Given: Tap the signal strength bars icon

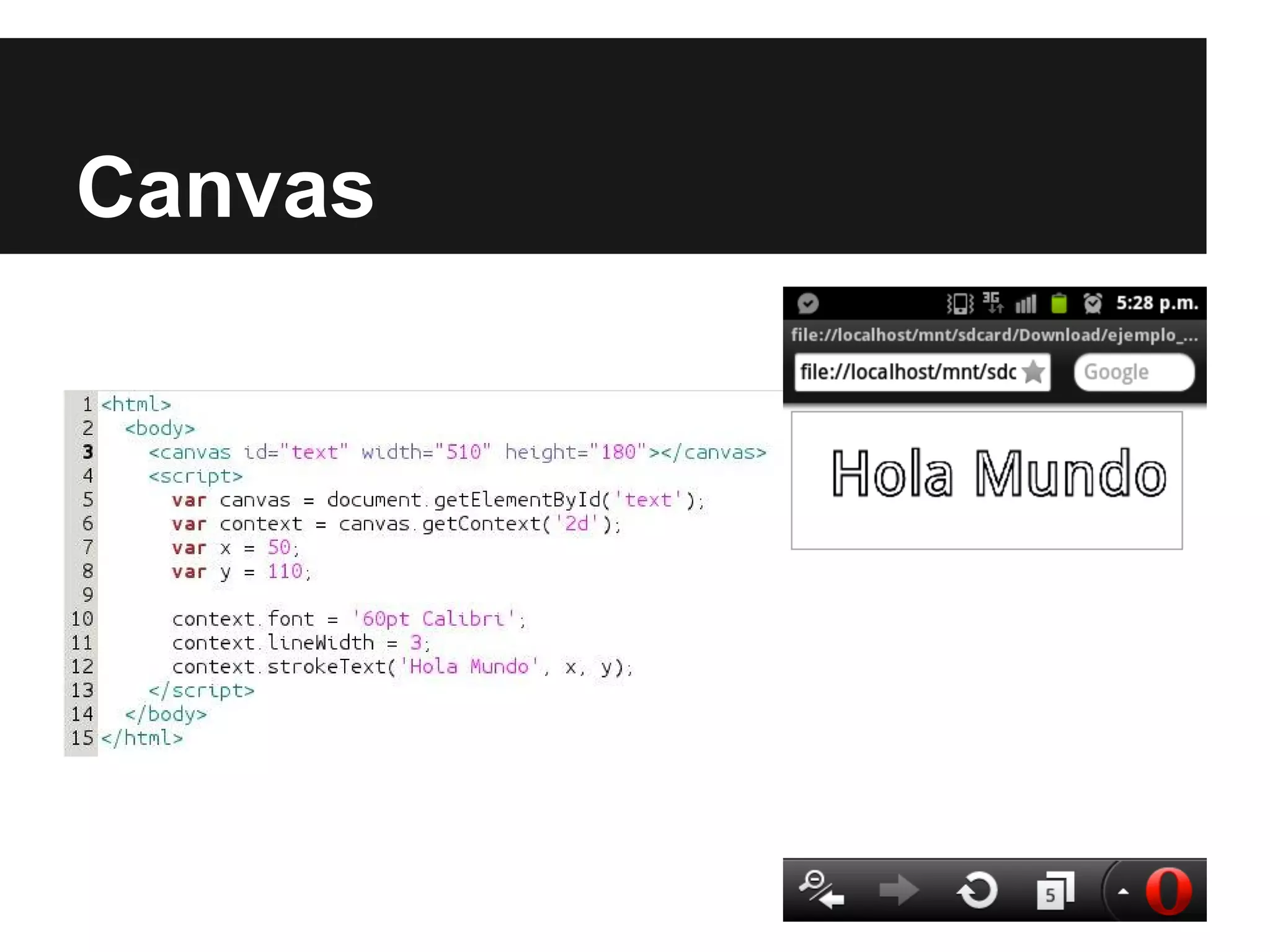Looking at the screenshot, I should [x=1026, y=304].
